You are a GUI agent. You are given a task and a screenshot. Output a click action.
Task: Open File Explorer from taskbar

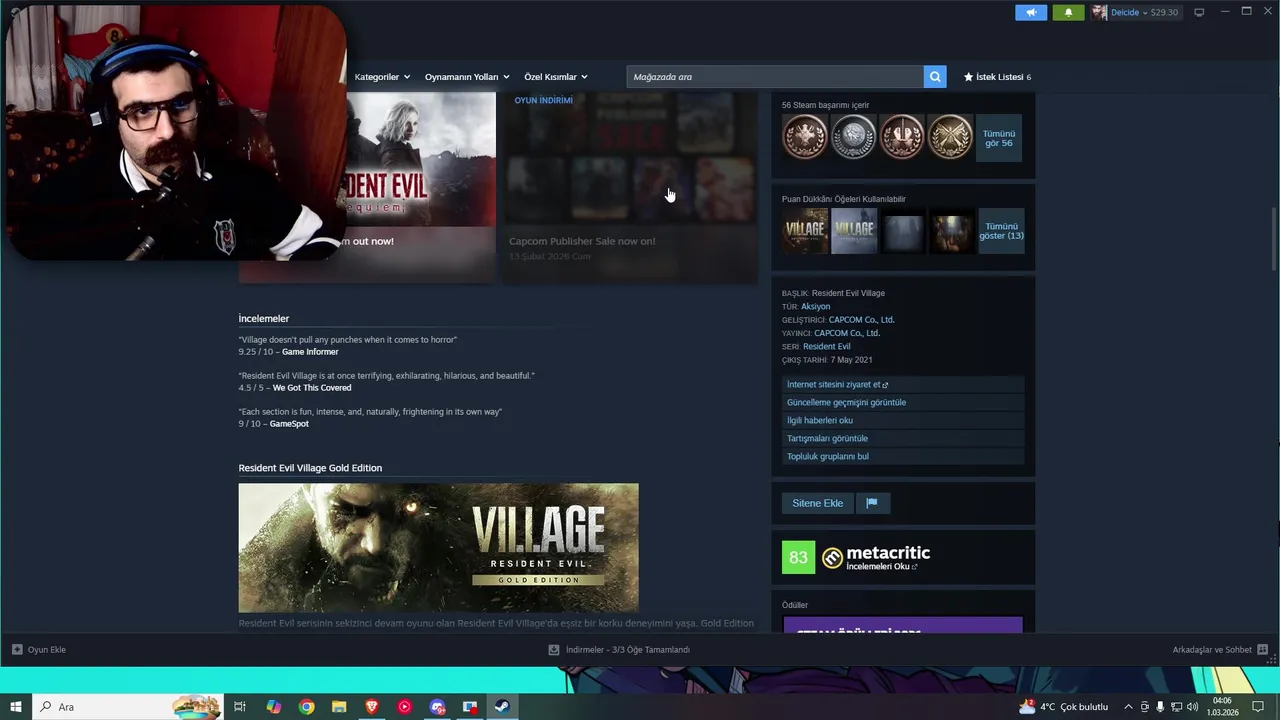339,707
